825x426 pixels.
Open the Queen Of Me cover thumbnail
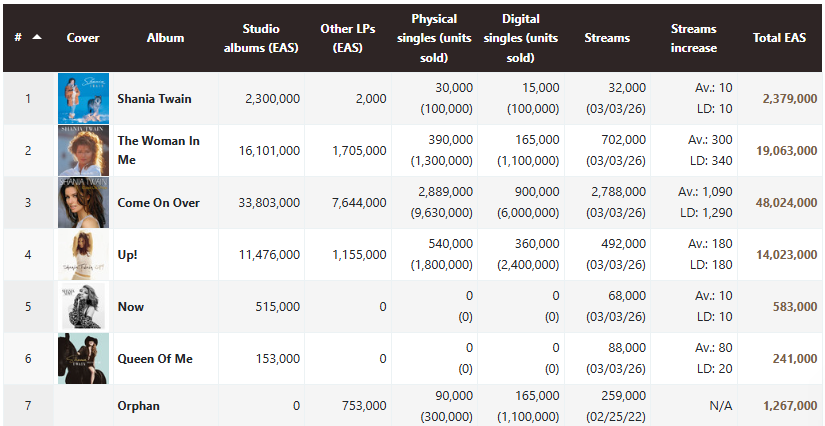(x=83, y=359)
